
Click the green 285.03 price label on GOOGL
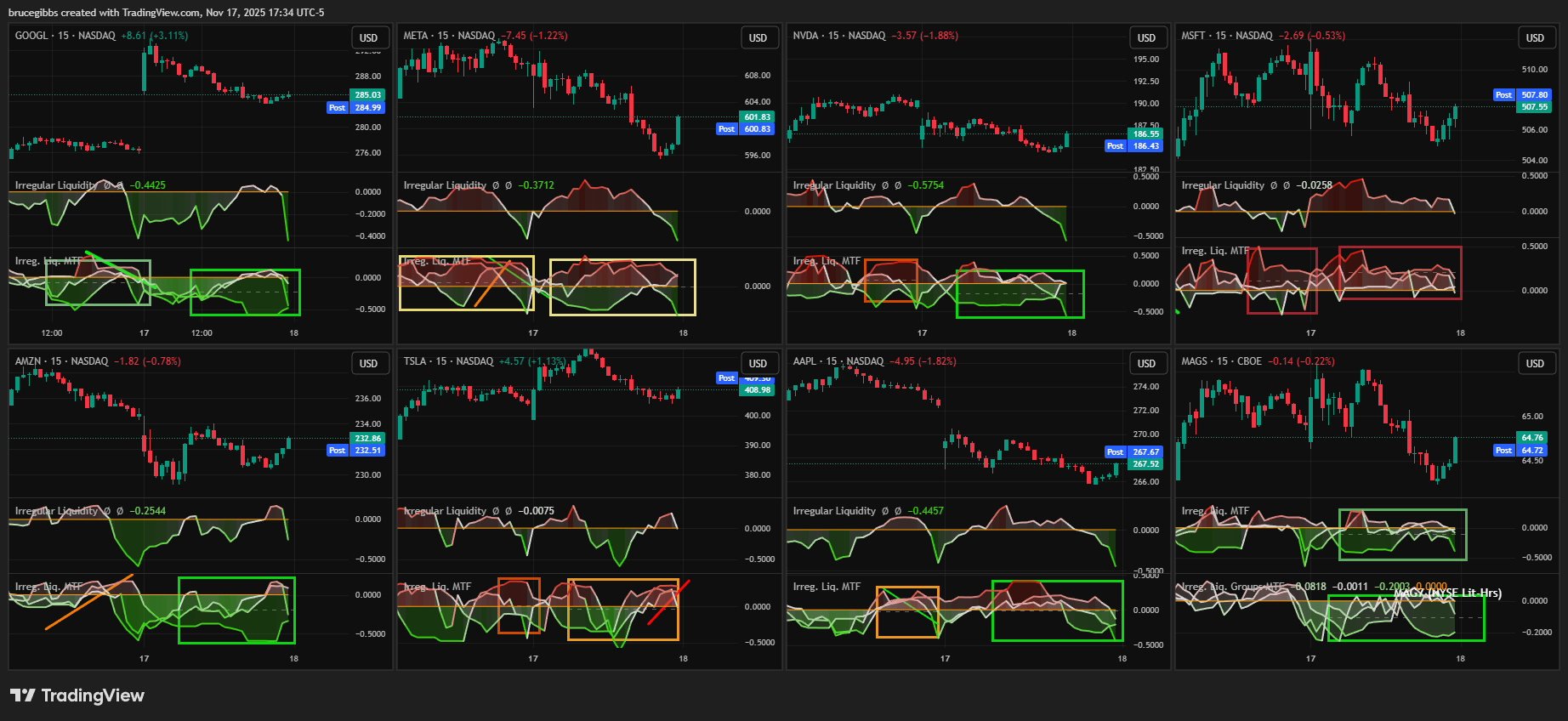(x=367, y=95)
